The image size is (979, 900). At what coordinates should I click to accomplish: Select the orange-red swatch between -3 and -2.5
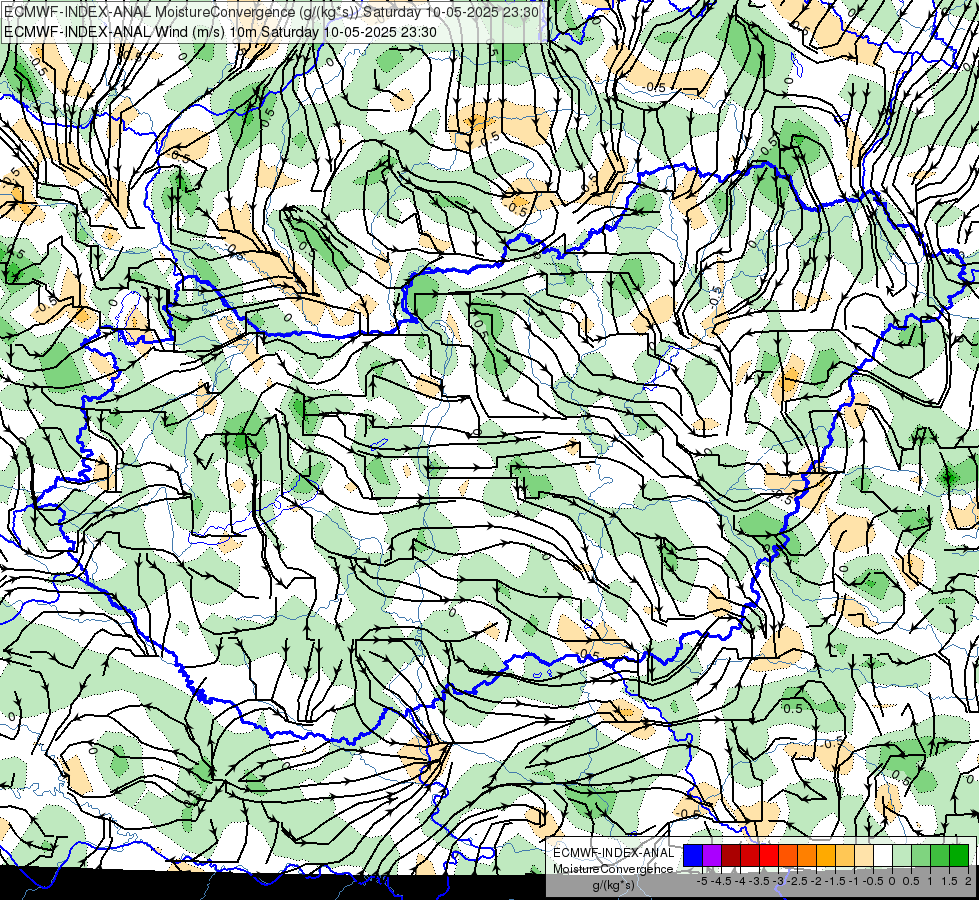tap(788, 856)
